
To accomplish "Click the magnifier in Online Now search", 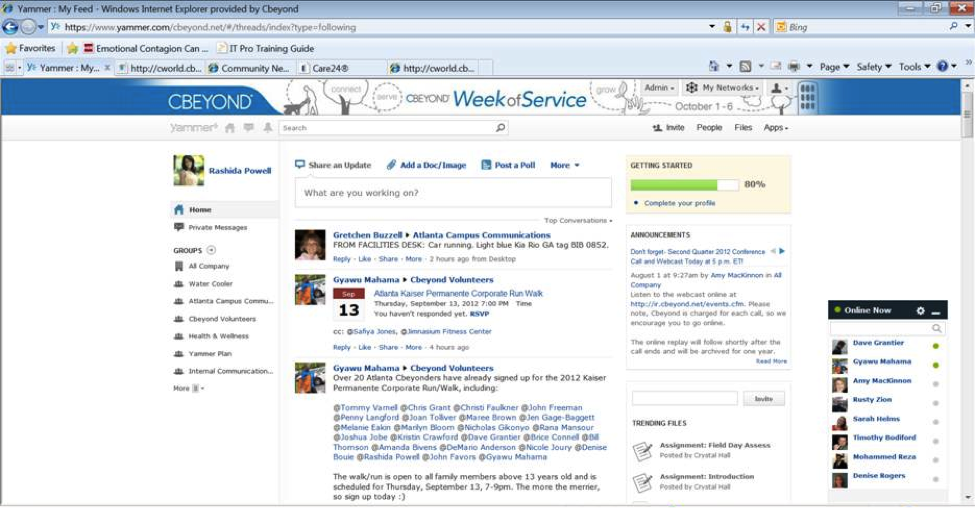I will point(936,328).
